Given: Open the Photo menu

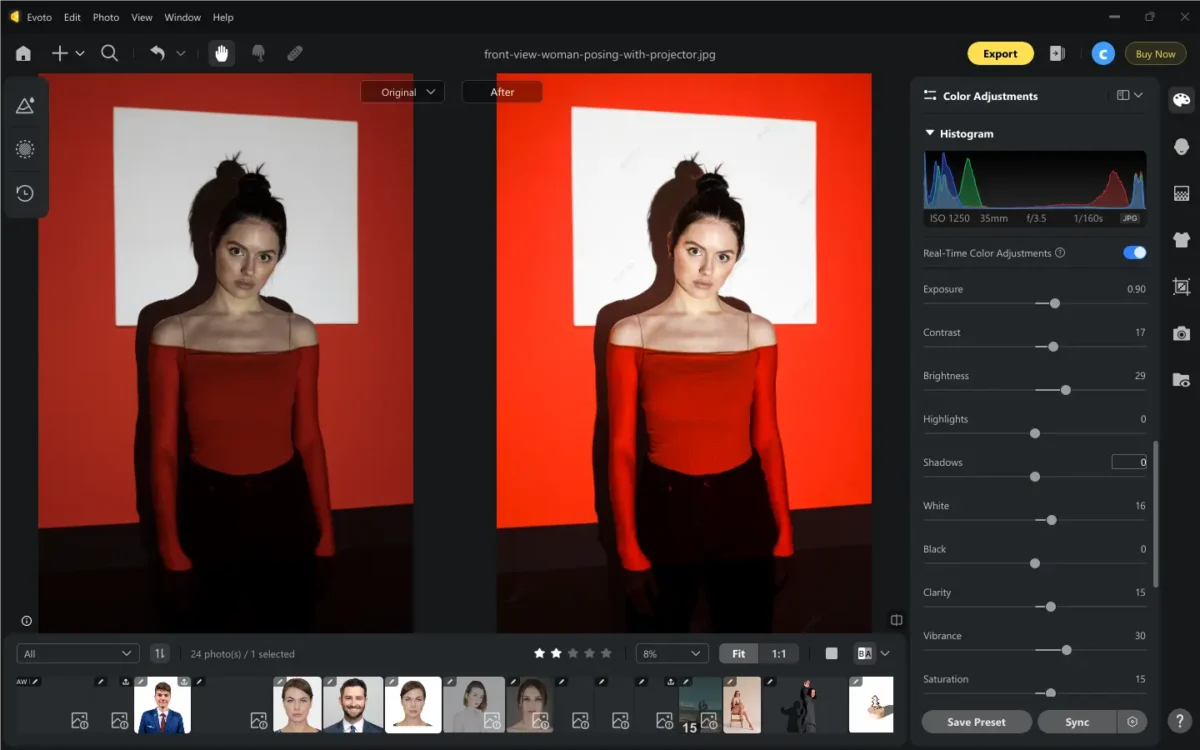Looking at the screenshot, I should [x=106, y=17].
